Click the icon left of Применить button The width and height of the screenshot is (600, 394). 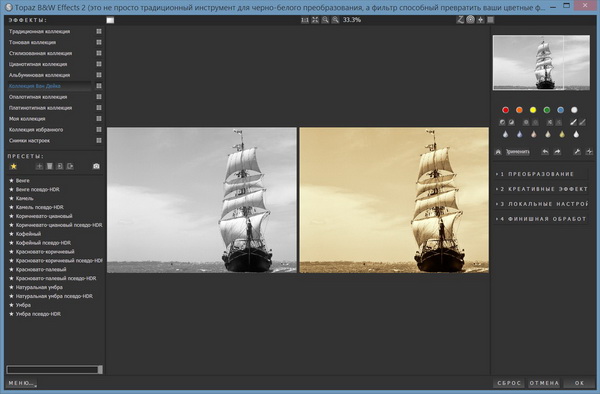[498, 152]
